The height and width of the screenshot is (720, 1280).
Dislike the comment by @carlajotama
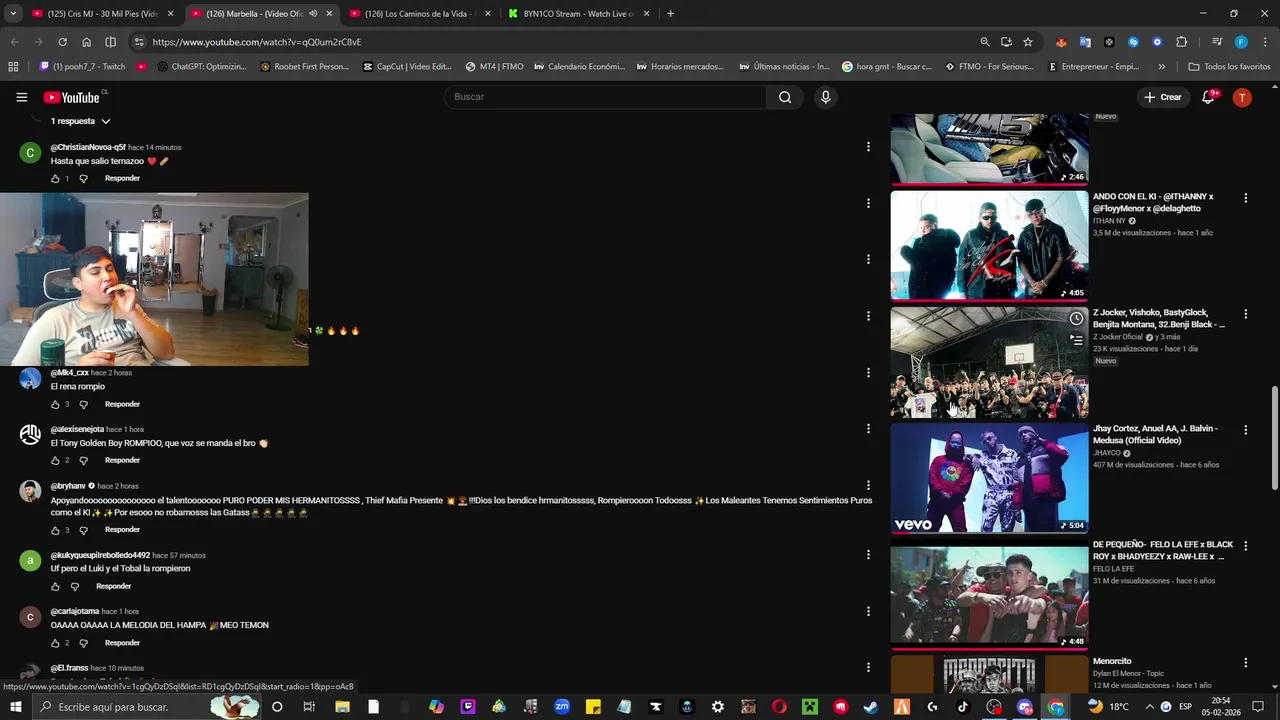[x=83, y=643]
